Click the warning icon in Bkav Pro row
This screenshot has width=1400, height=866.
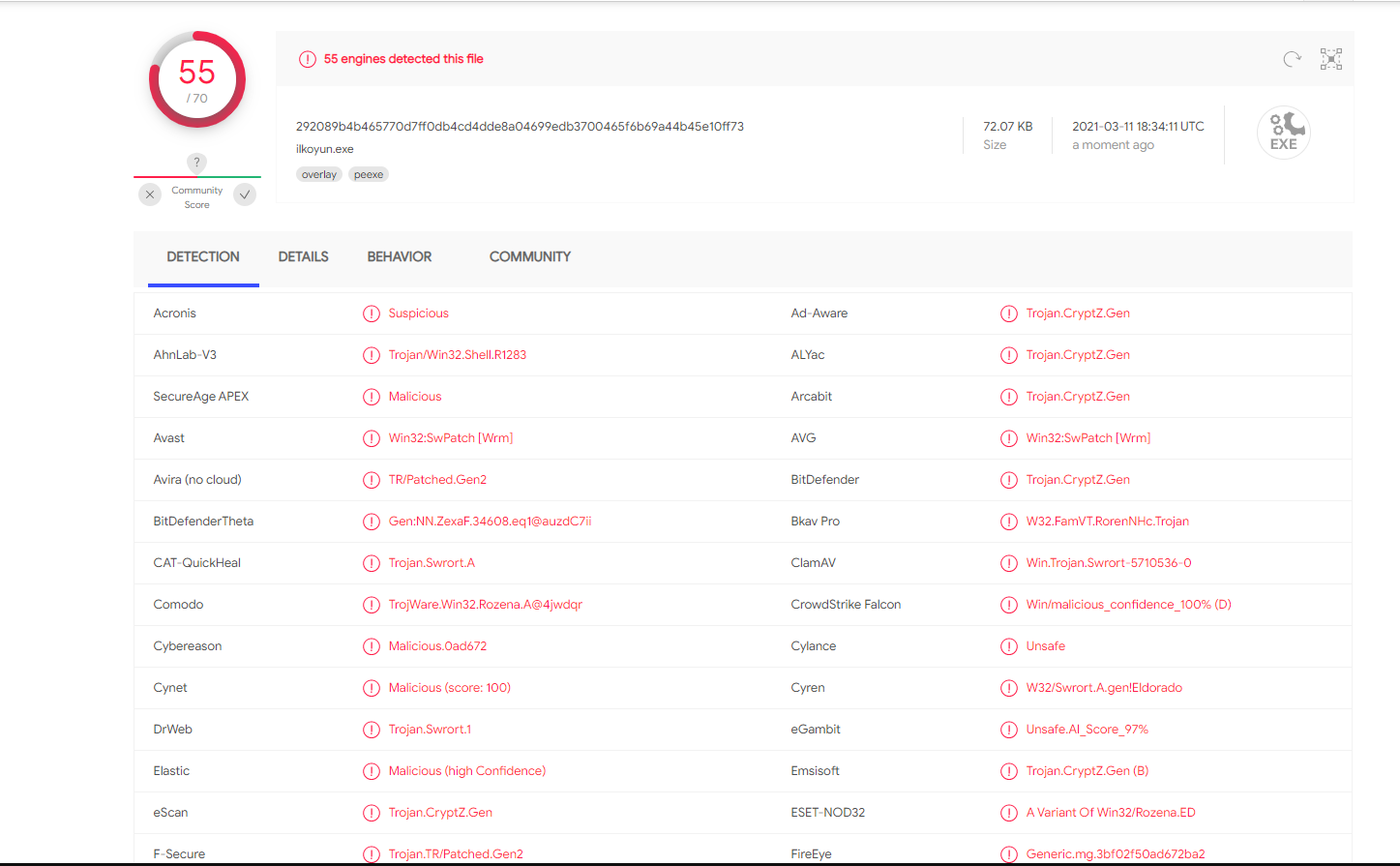point(1009,522)
